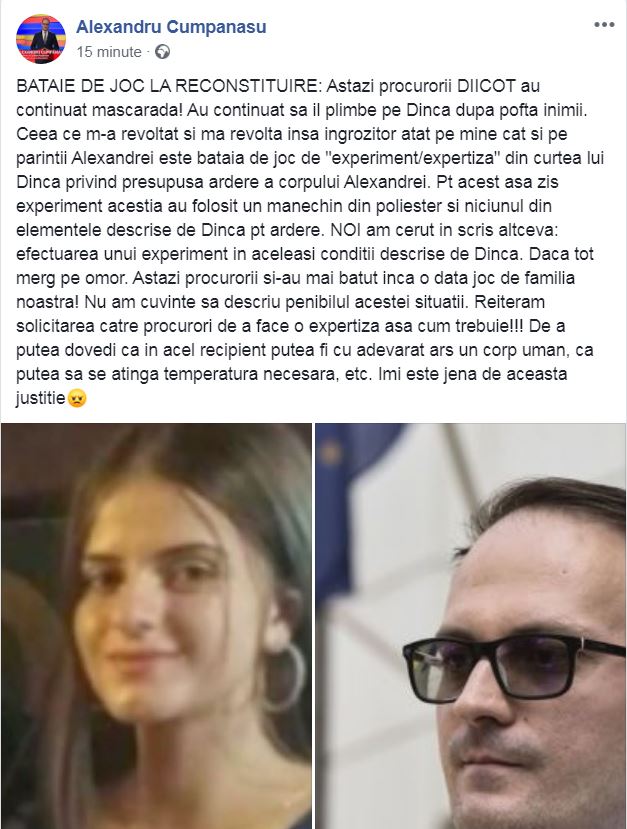Open Alexandru Cumpanasu's profile avatar
Viewport: 627px width, 829px height.
[41, 39]
